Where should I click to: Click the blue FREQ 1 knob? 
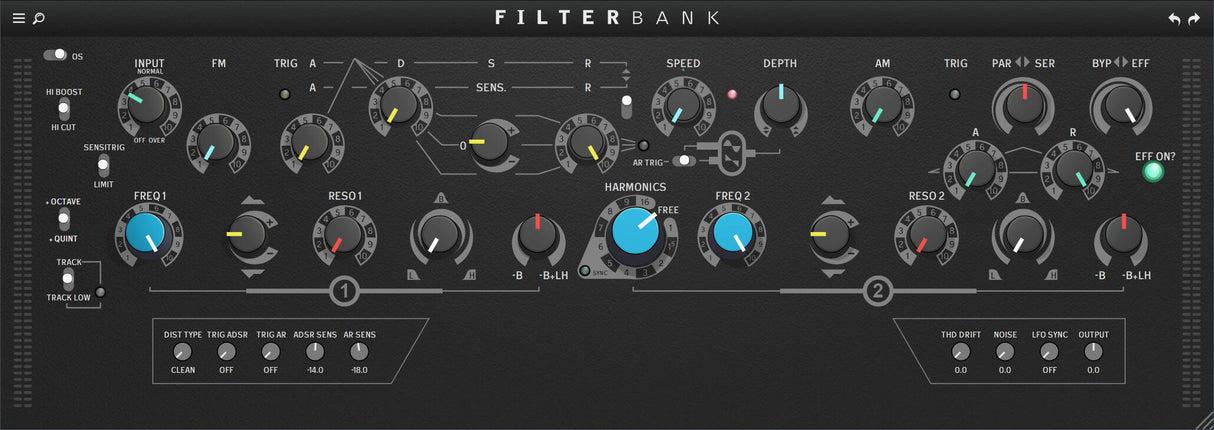(147, 233)
